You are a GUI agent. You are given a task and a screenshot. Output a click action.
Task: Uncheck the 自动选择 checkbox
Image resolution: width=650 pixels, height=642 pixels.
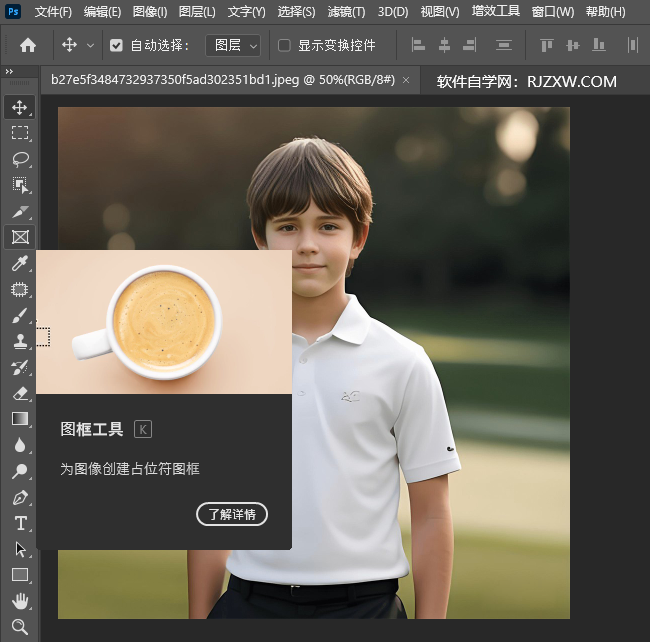116,45
